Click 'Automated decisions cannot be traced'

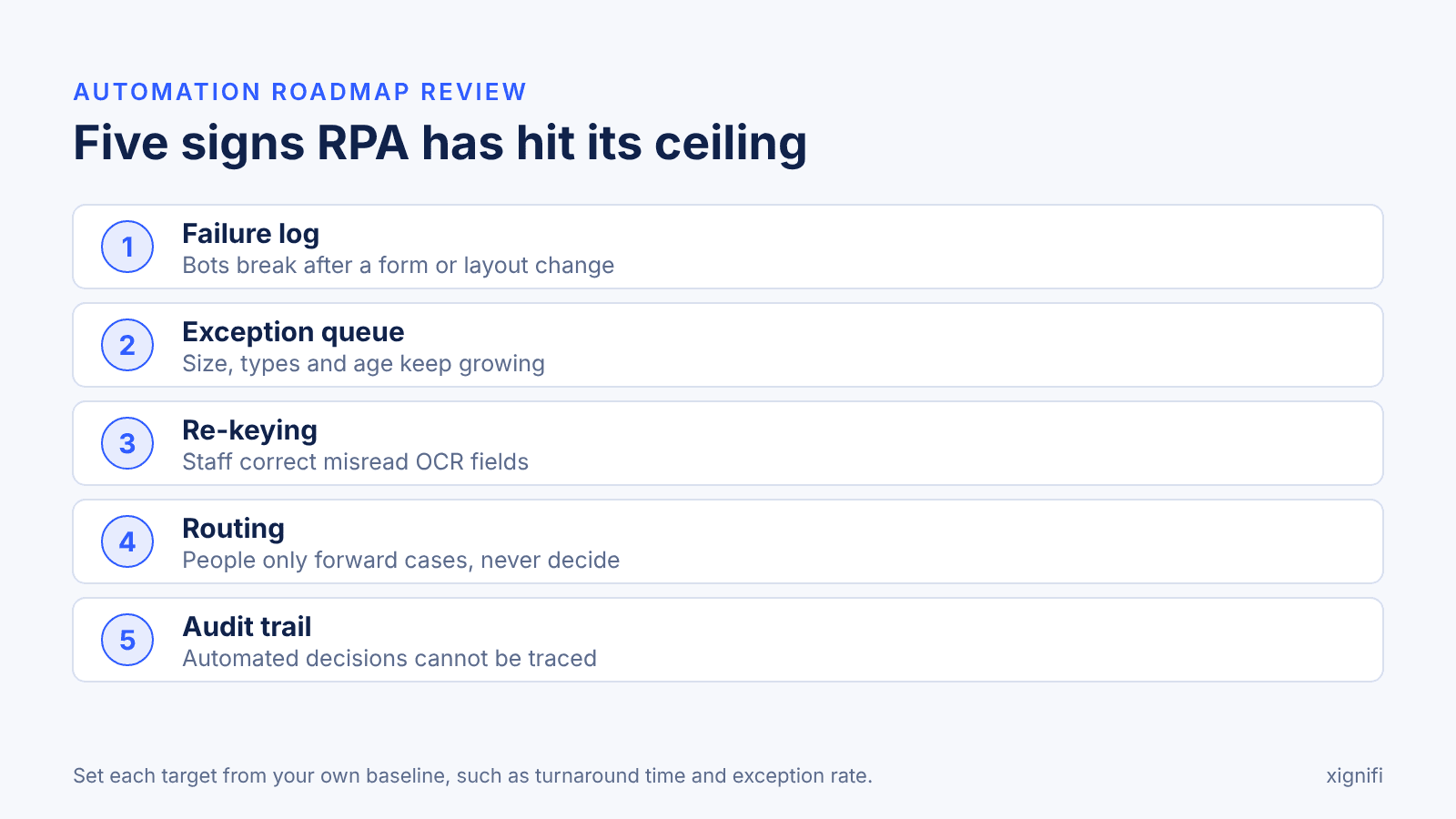point(390,659)
